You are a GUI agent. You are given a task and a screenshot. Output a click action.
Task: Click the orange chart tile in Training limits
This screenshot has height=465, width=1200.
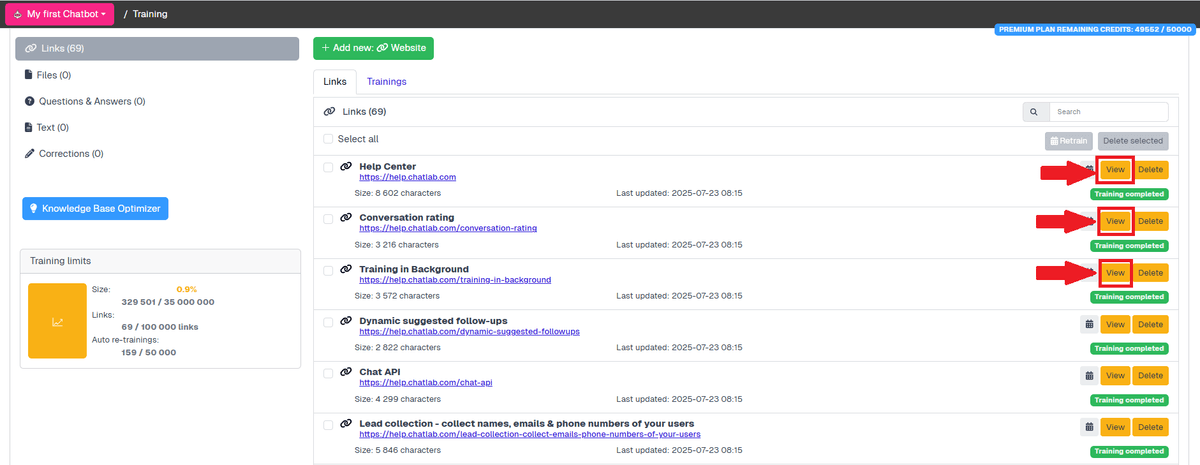(57, 320)
